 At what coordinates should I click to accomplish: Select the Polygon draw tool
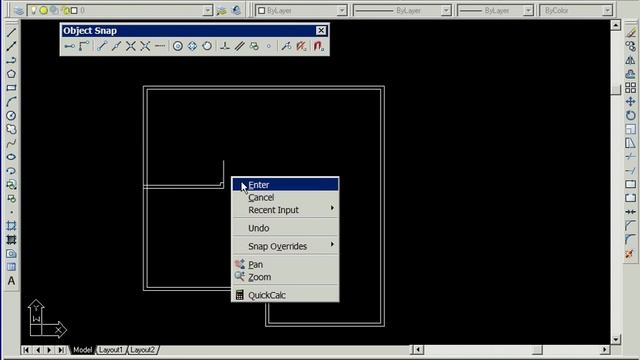pos(11,74)
